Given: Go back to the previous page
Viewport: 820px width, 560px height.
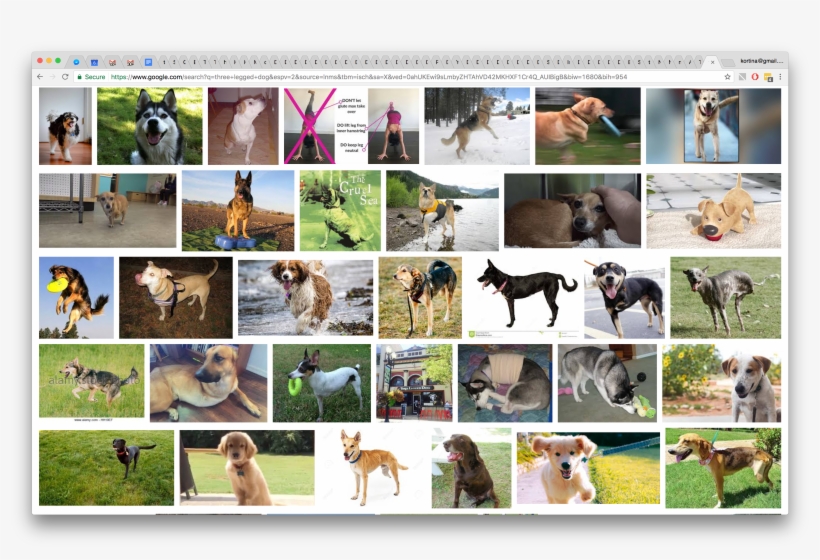Looking at the screenshot, I should [40, 77].
